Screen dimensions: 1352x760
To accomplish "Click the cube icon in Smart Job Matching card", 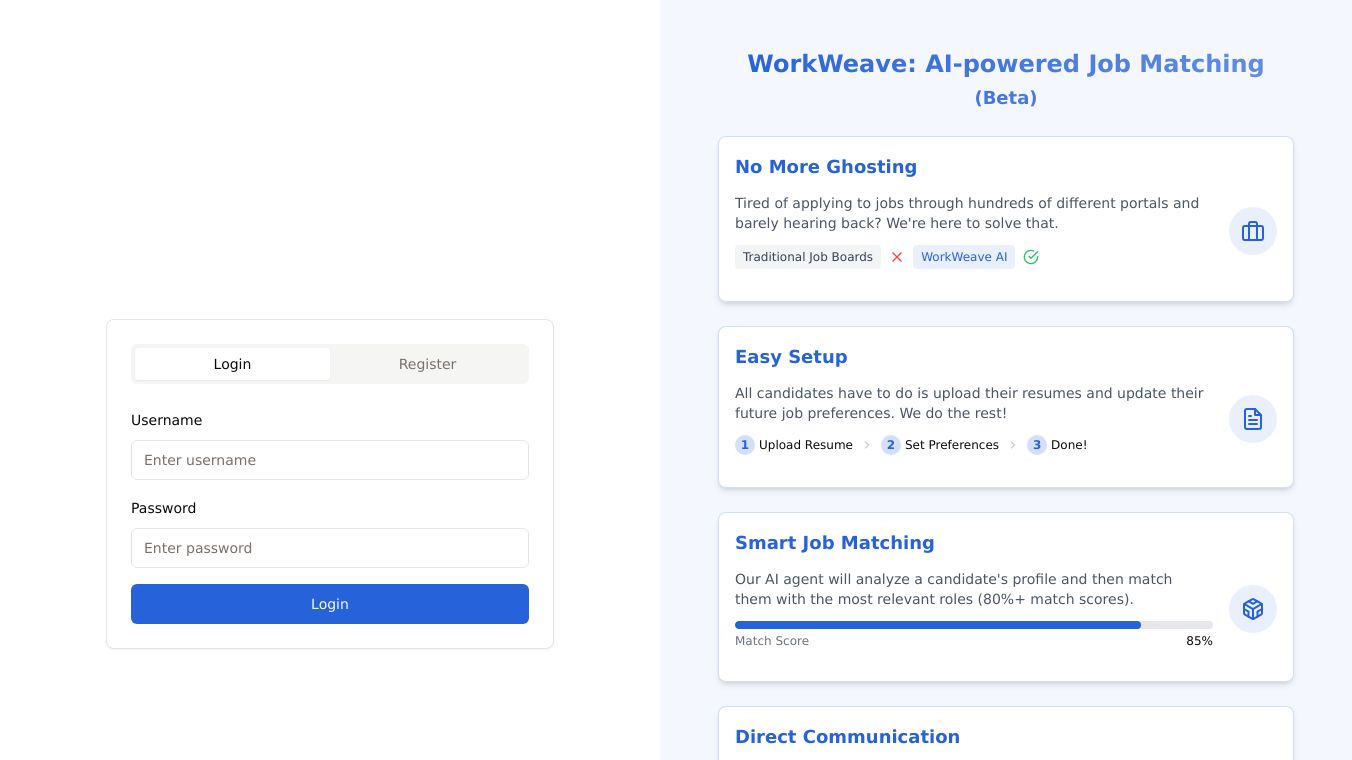I will click(x=1253, y=609).
